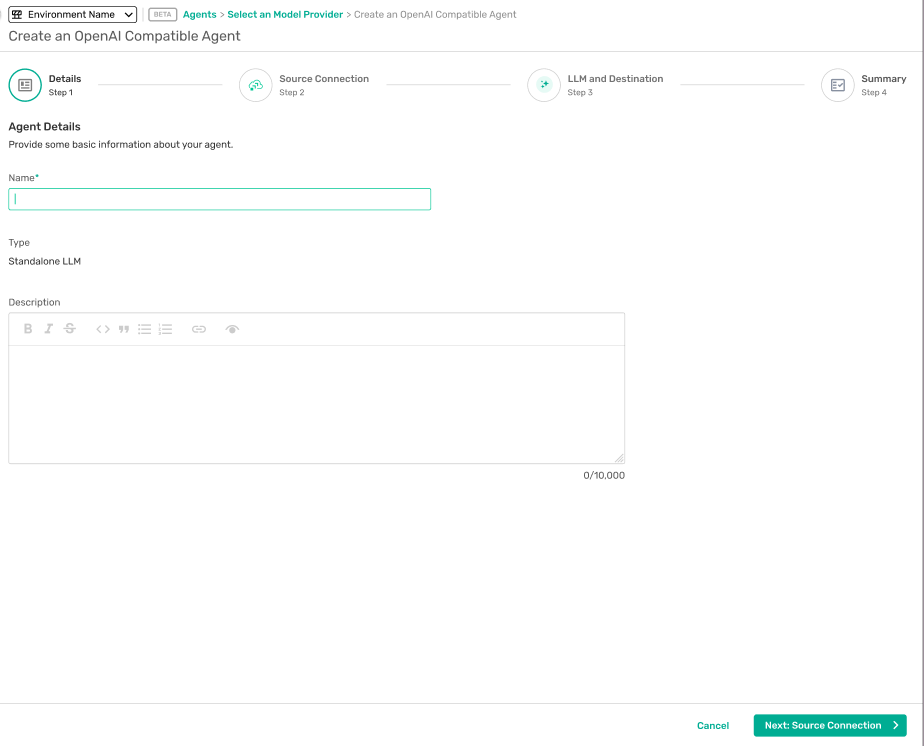
Task: Apply italic formatting in description toolbar
Action: 48,329
